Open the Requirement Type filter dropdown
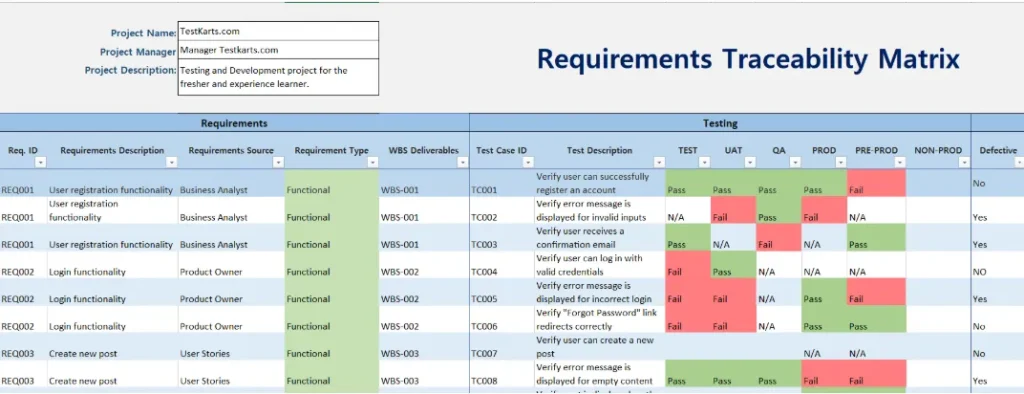1024x394 pixels. [372, 162]
